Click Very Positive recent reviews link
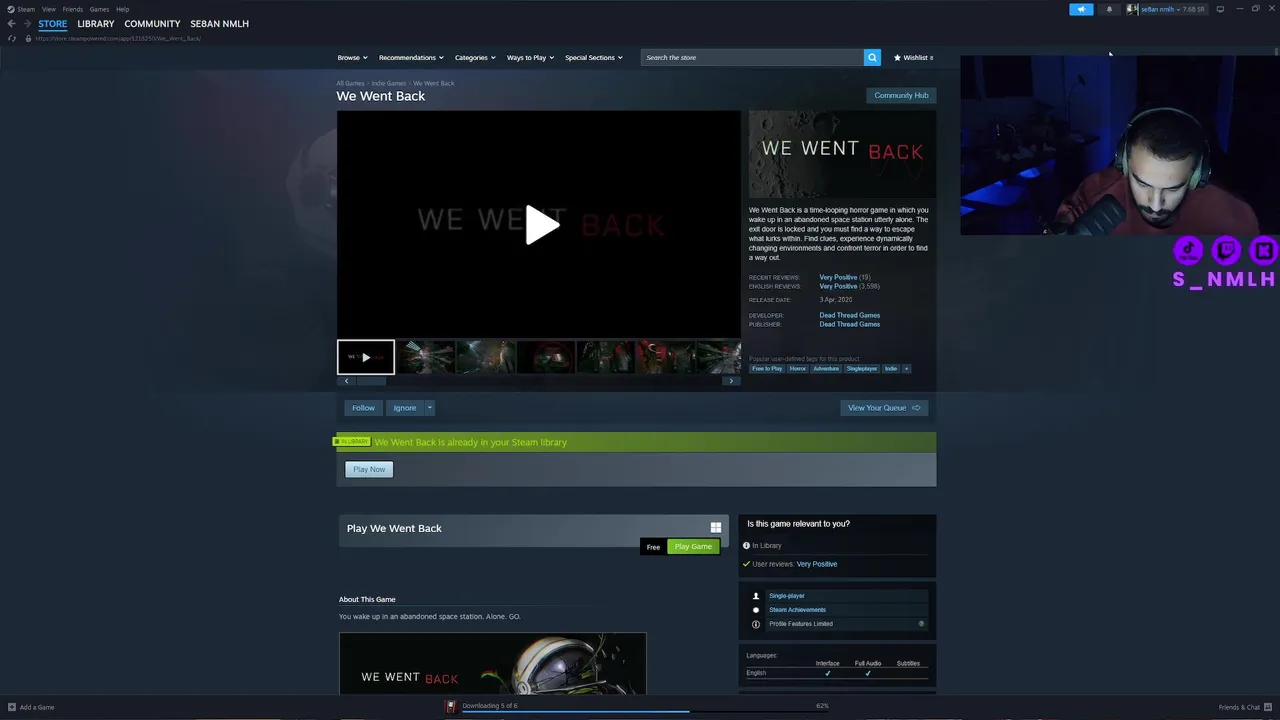 coord(838,277)
